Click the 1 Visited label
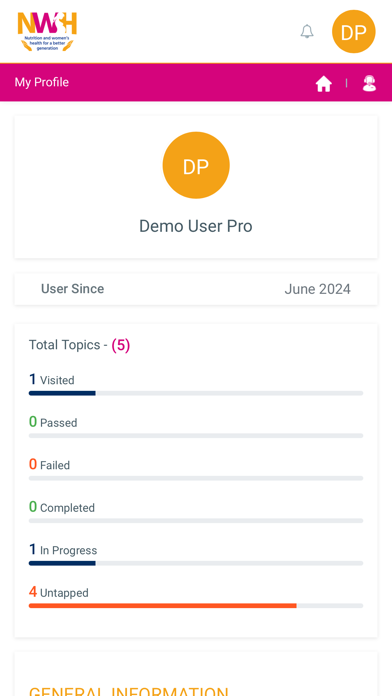Screen dimensions: 392x696 point(51,380)
